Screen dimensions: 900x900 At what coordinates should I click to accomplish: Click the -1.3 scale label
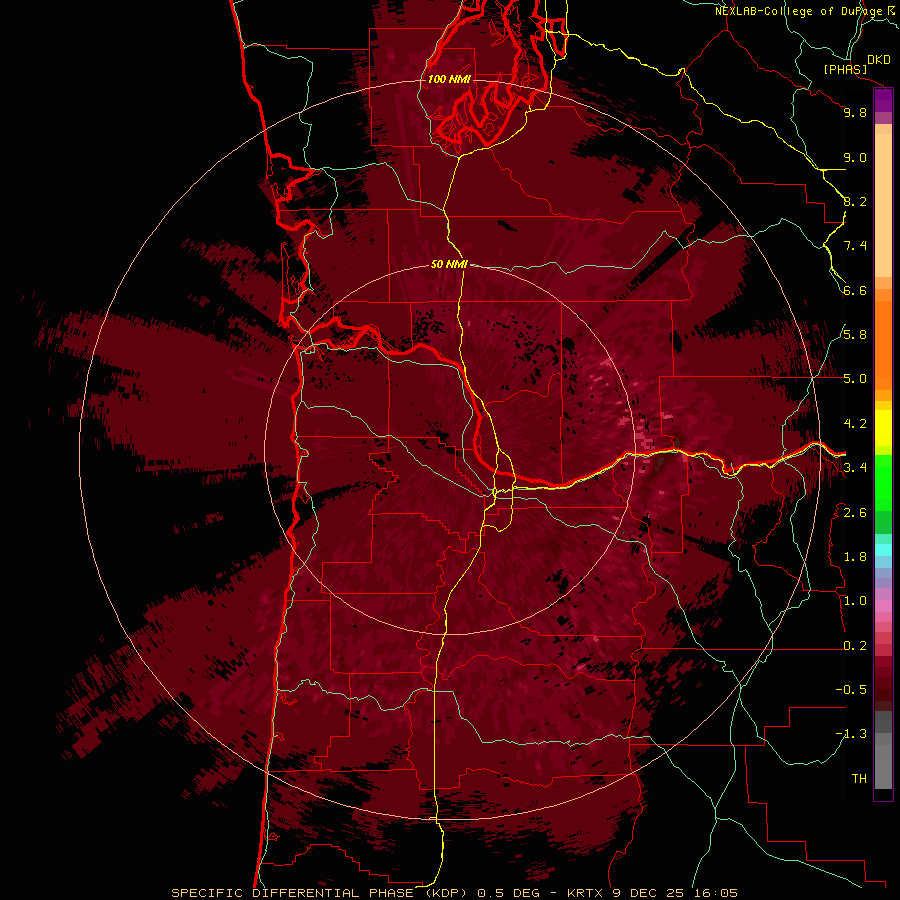click(851, 734)
